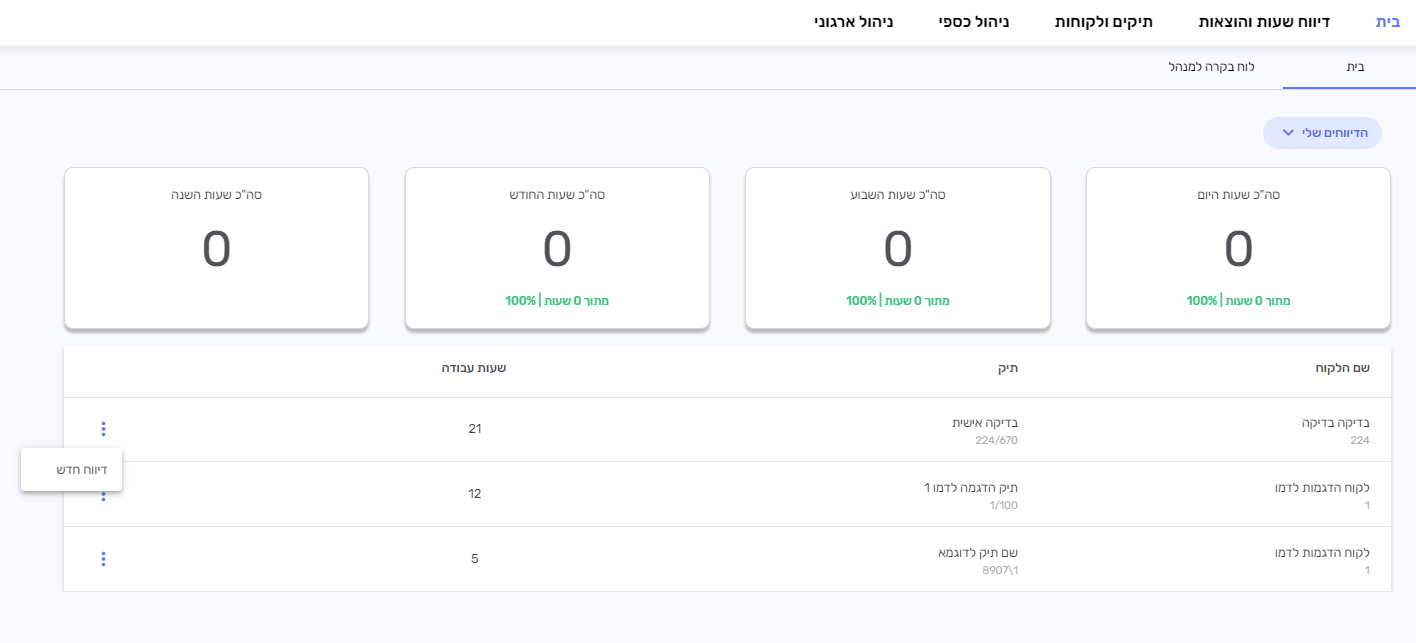Sort by the שם הלקוח column header

pos(1342,368)
